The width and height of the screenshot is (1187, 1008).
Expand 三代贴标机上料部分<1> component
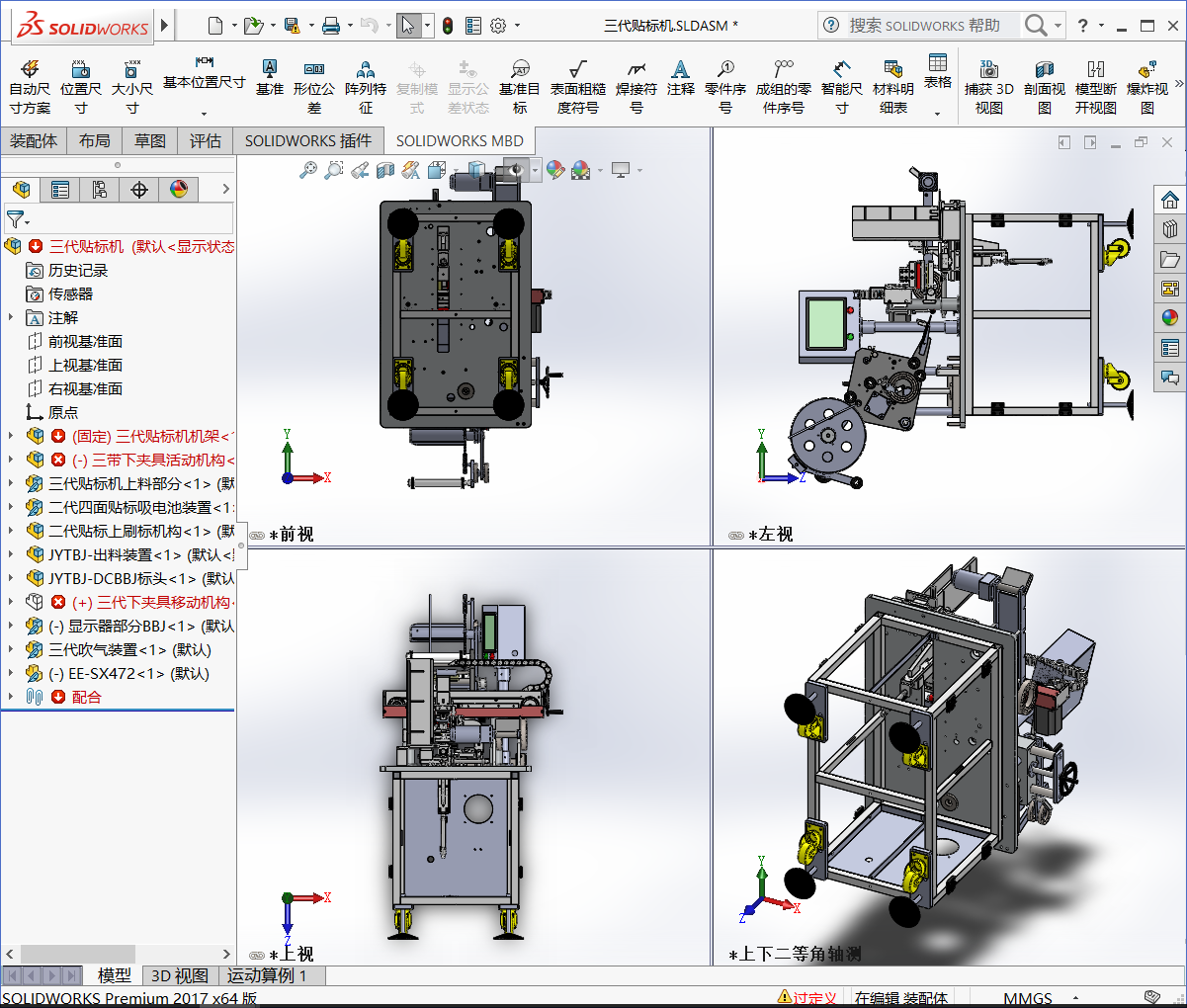pyautogui.click(x=11, y=483)
